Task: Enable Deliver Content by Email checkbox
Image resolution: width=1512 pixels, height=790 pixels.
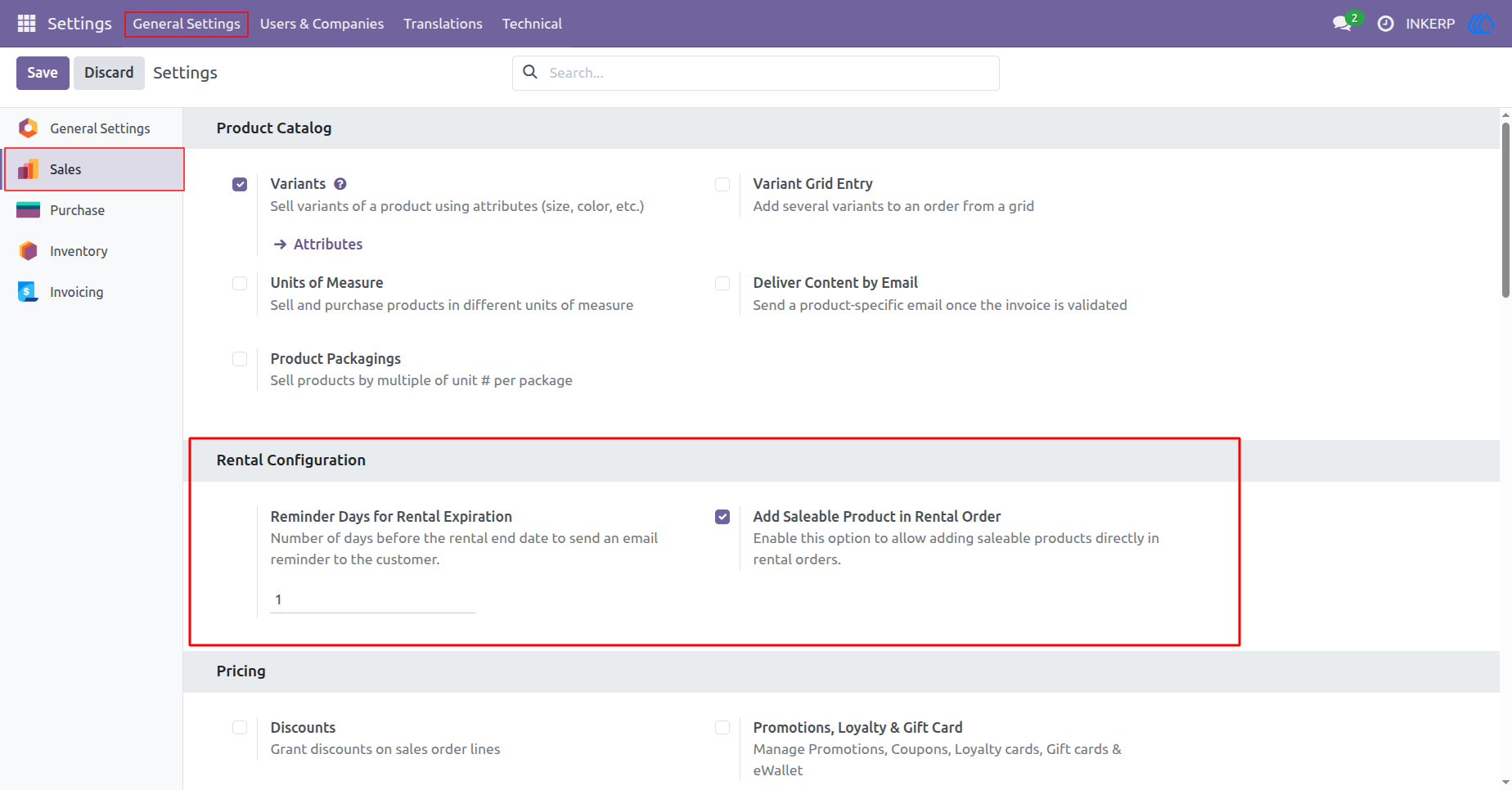Action: tap(722, 283)
